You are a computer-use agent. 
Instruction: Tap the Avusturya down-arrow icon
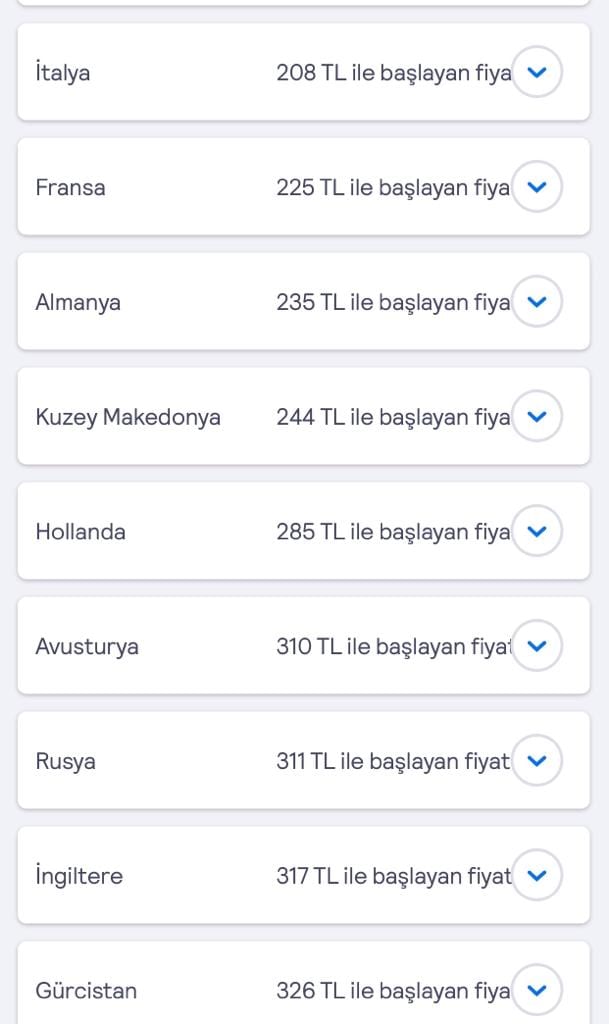537,646
